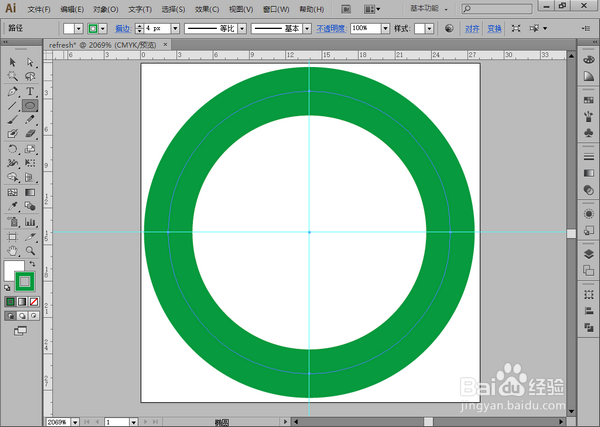Open the 视图(V) menu

tap(241, 9)
